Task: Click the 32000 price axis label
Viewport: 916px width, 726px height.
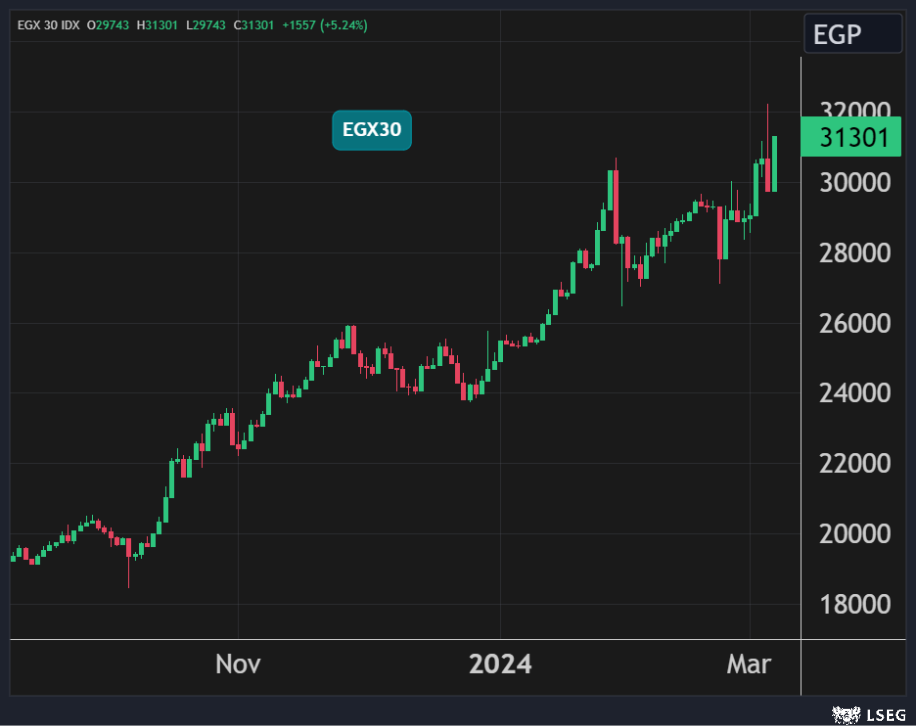Action: (x=855, y=111)
